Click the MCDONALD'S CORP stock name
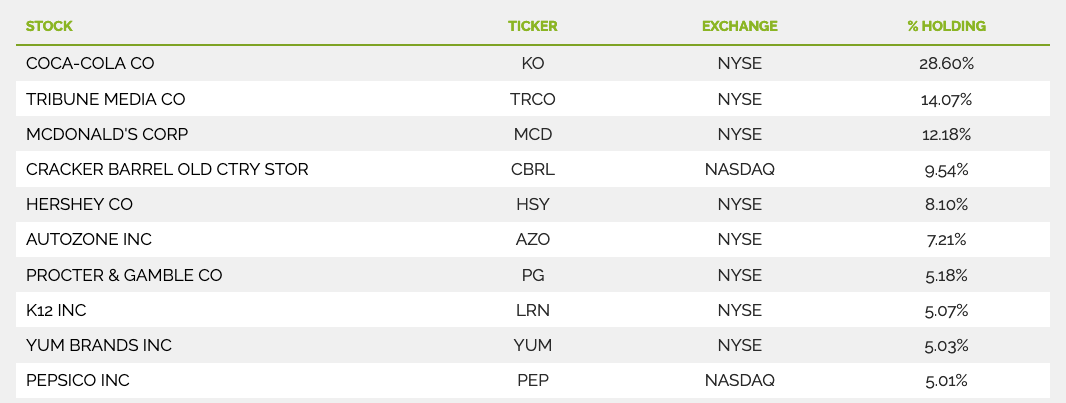This screenshot has height=403, width=1066. [107, 135]
